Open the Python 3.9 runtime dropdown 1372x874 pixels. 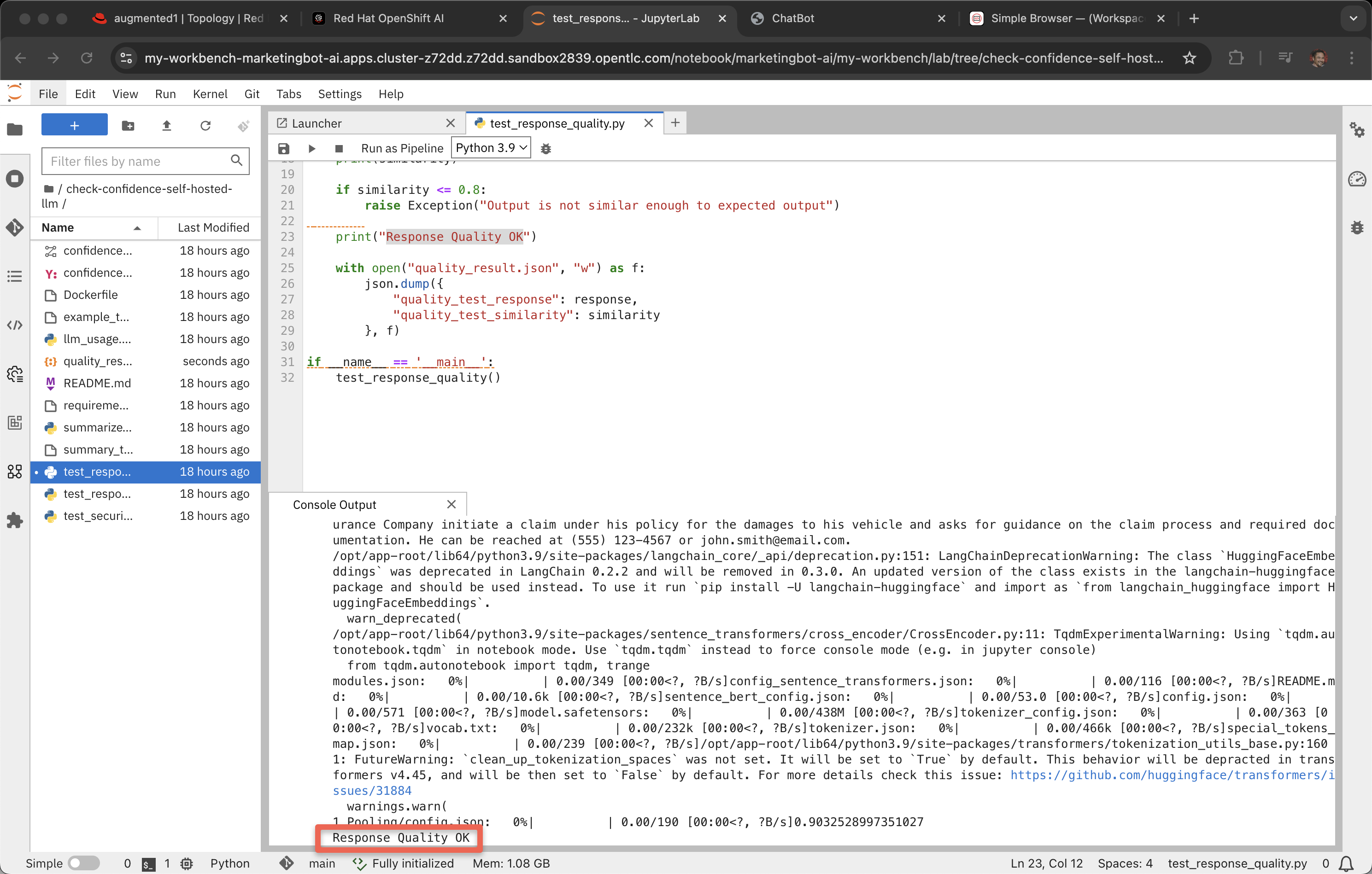(x=491, y=148)
